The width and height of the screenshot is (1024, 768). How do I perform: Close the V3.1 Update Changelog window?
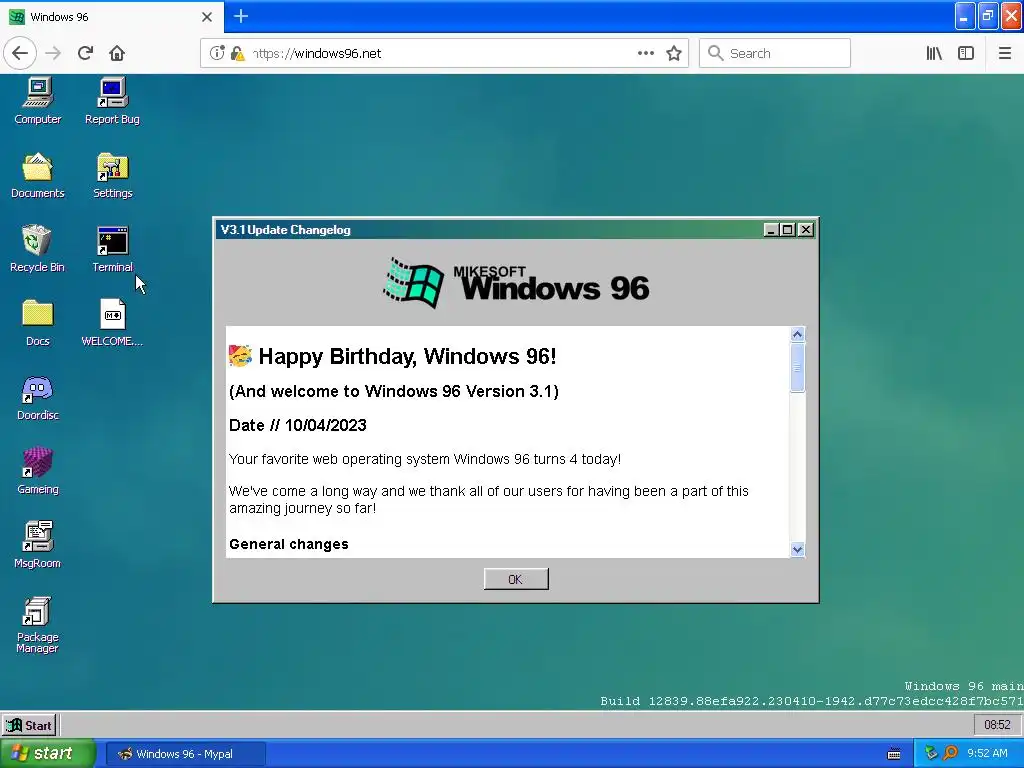pyautogui.click(x=806, y=230)
